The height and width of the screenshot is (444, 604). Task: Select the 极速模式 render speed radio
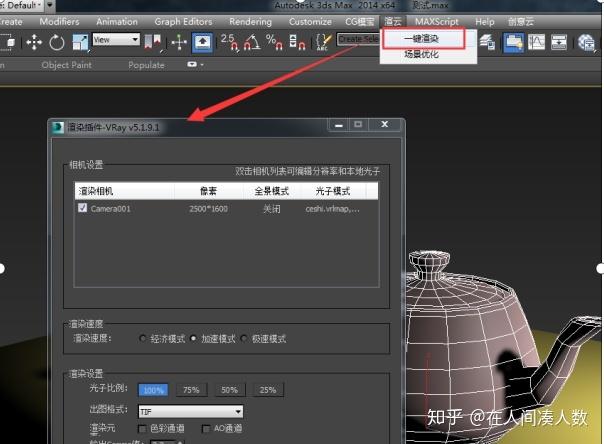click(x=244, y=338)
